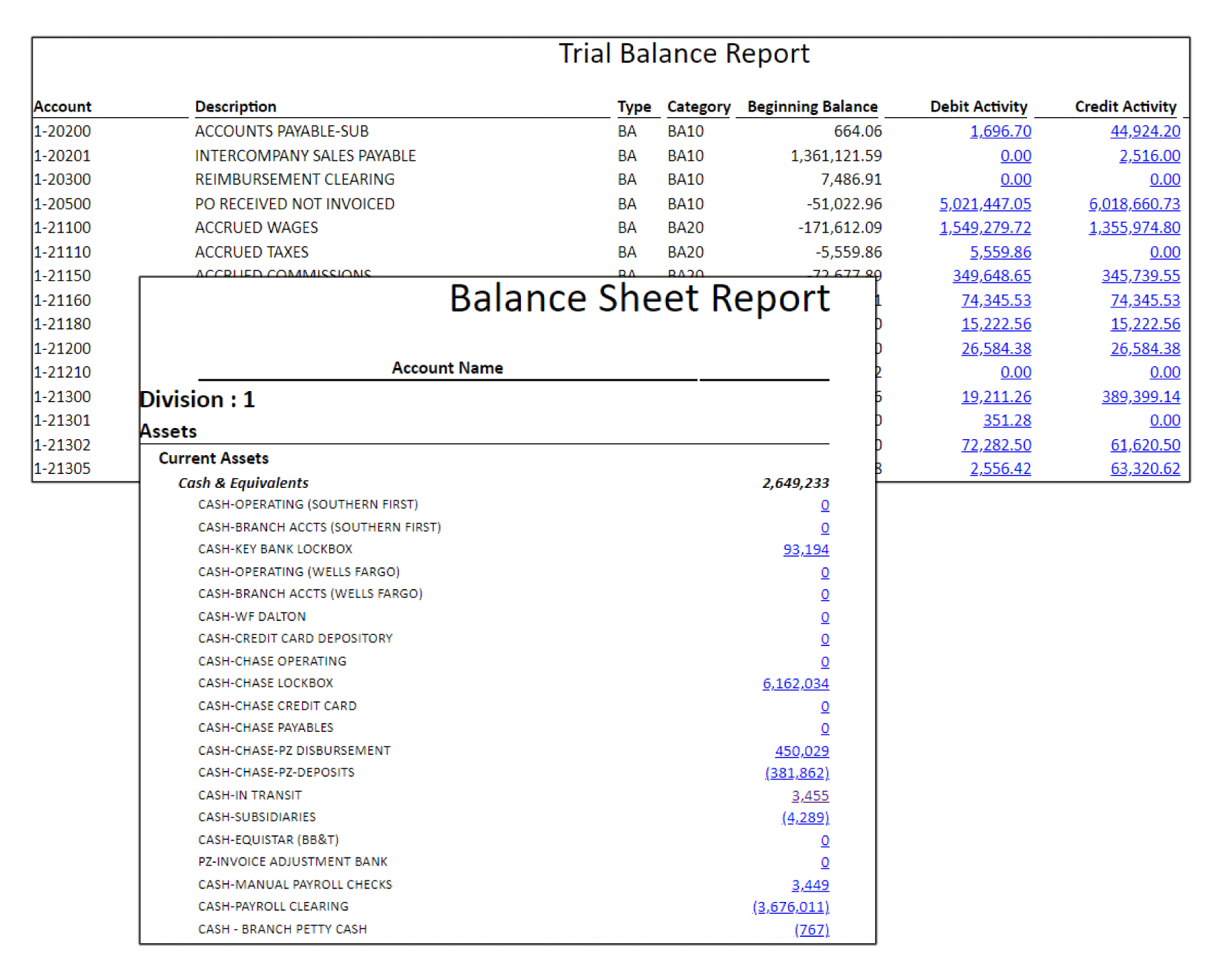Select the 1,355,974.80 Accrued Wages credit

click(x=1134, y=227)
